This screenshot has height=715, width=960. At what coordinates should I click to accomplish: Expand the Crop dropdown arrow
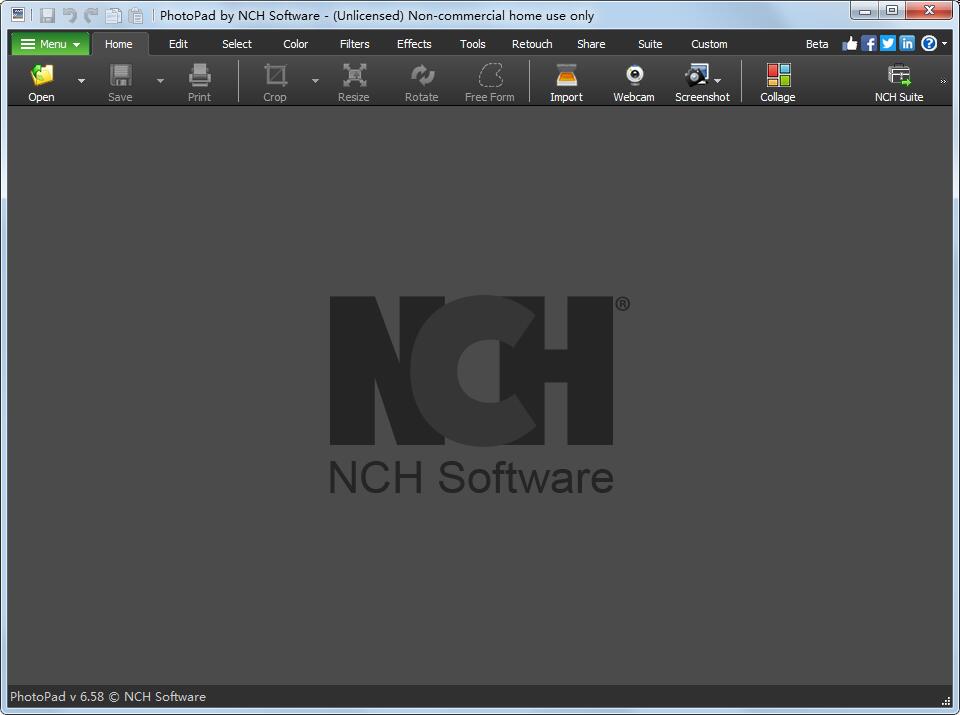(315, 81)
